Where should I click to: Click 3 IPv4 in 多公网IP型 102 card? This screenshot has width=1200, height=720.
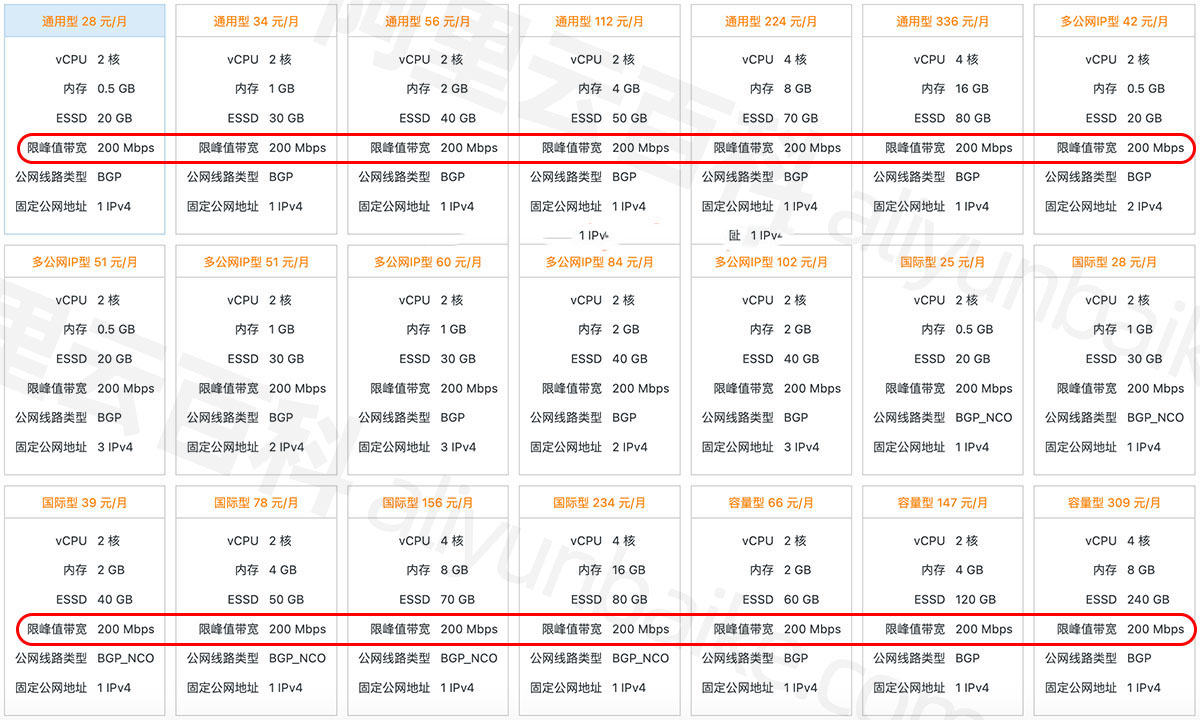pos(802,448)
